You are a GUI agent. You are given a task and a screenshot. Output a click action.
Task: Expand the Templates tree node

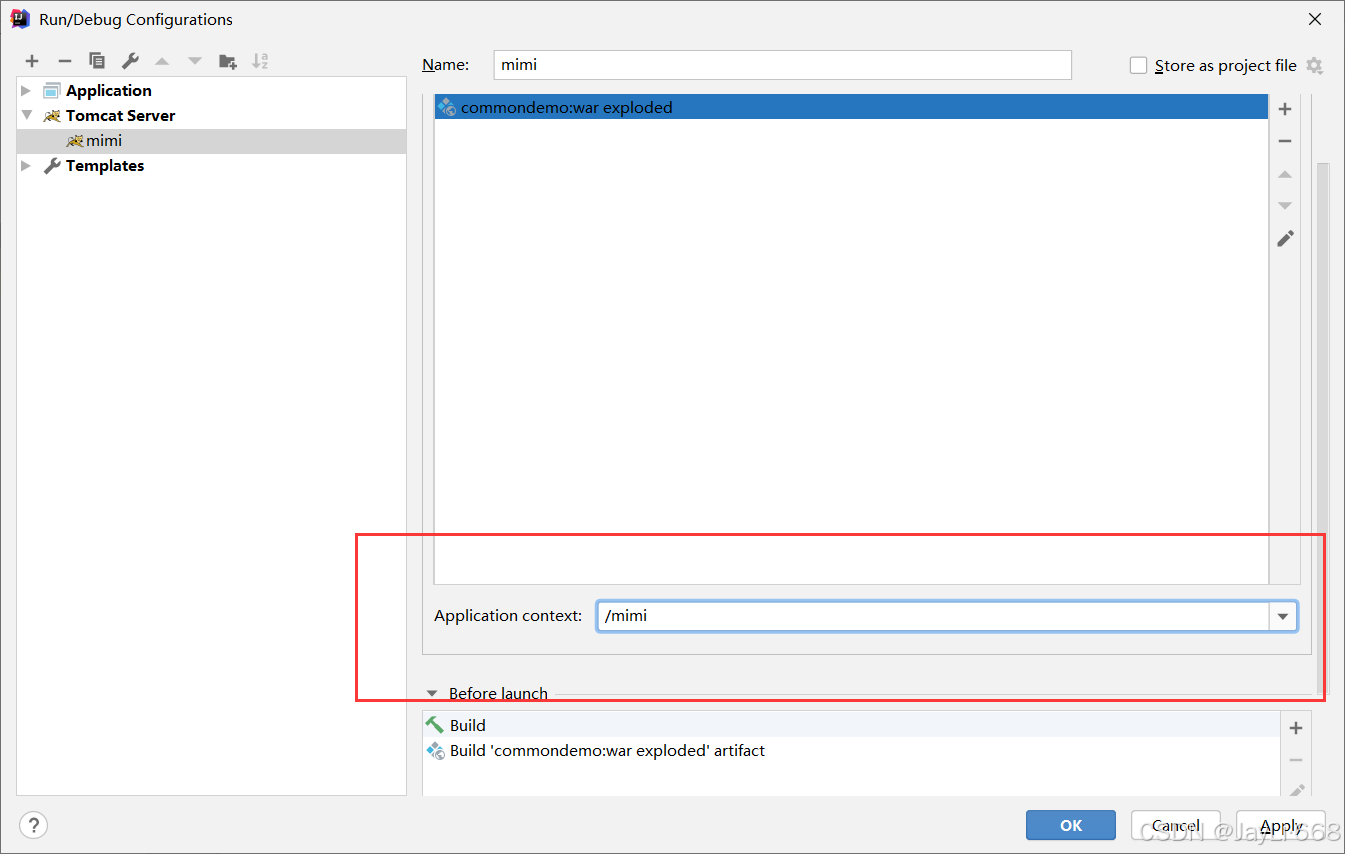coord(27,166)
